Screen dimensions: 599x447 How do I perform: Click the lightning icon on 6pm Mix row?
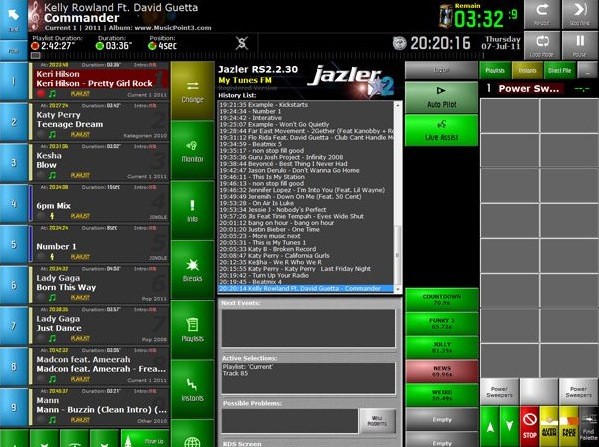[x=52, y=216]
